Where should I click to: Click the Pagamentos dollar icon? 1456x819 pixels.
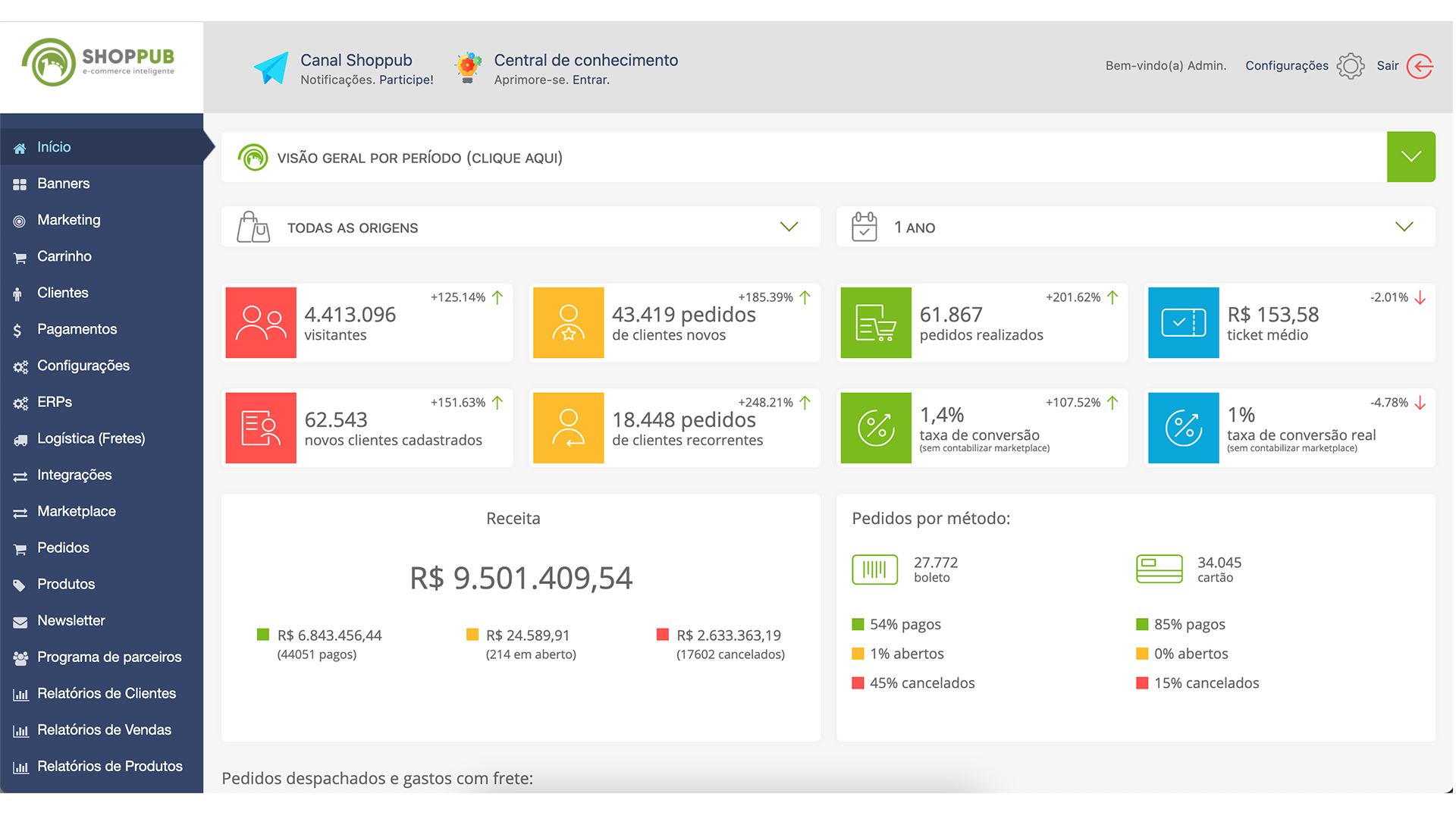coord(17,331)
